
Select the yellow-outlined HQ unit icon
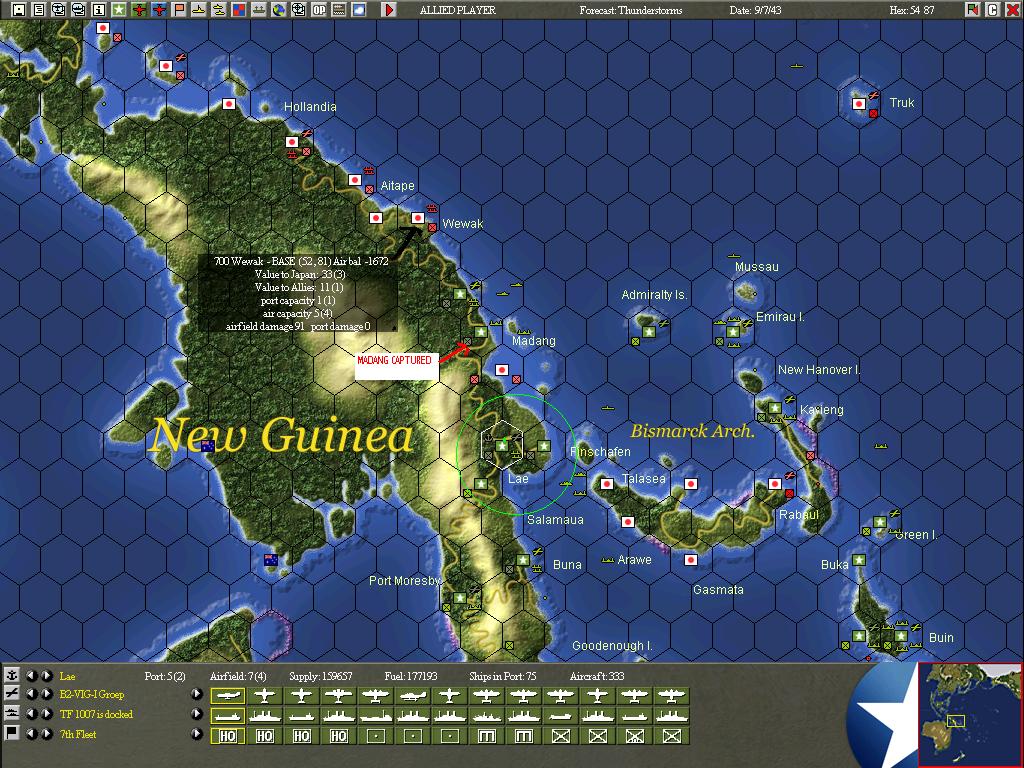pos(228,736)
